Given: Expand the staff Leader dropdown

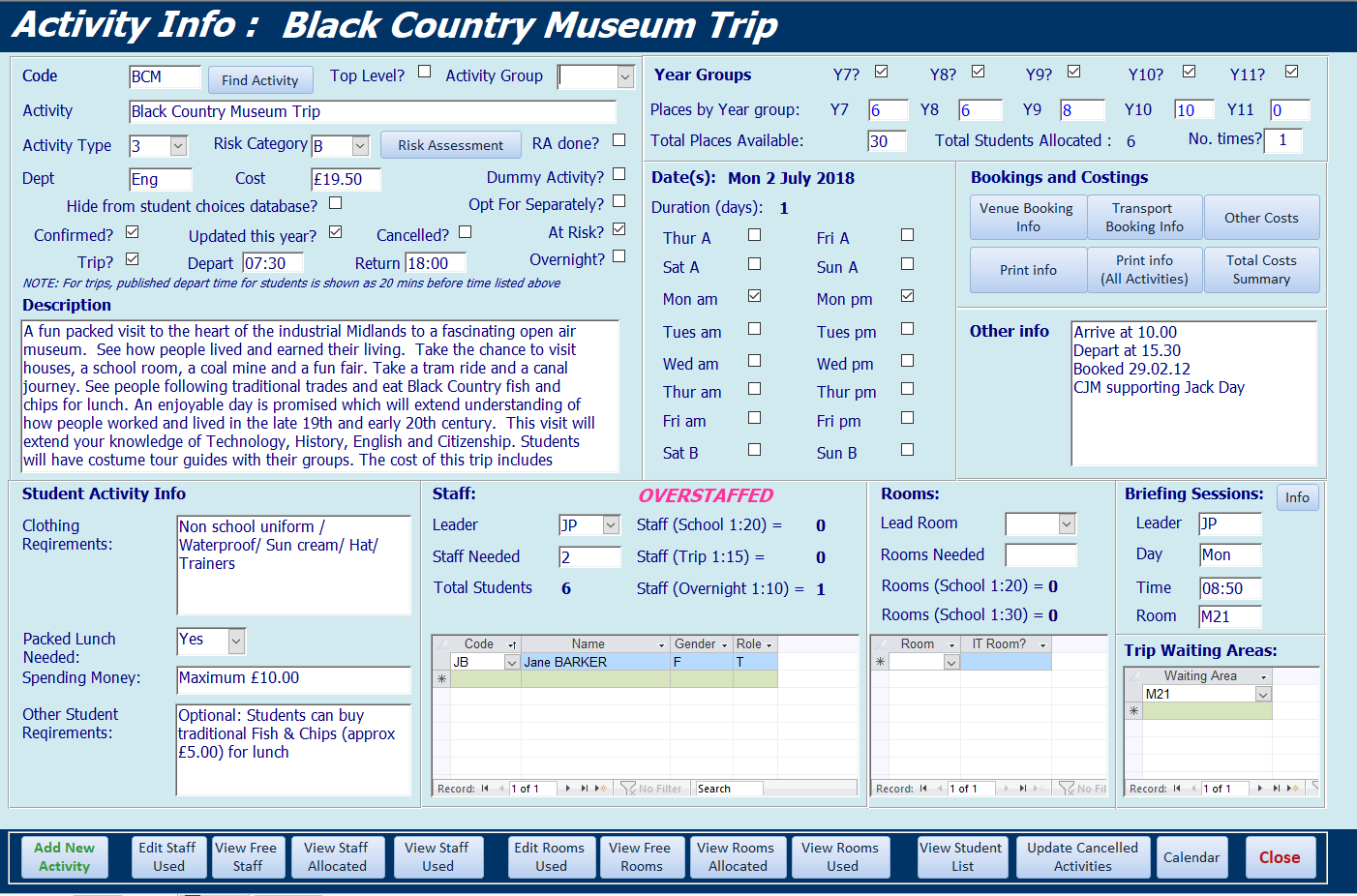Looking at the screenshot, I should pyautogui.click(x=611, y=525).
